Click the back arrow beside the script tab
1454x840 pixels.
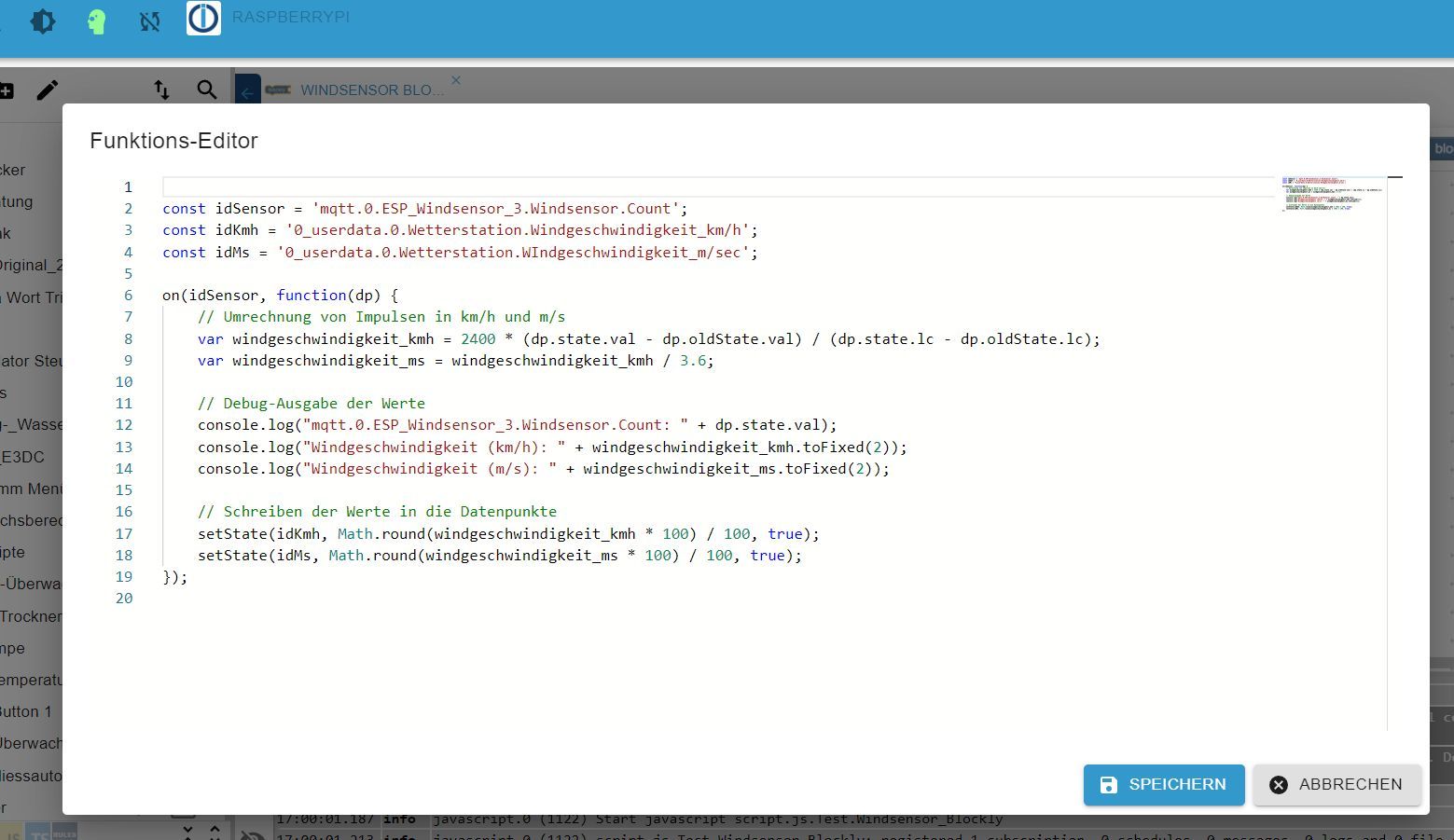tap(247, 90)
